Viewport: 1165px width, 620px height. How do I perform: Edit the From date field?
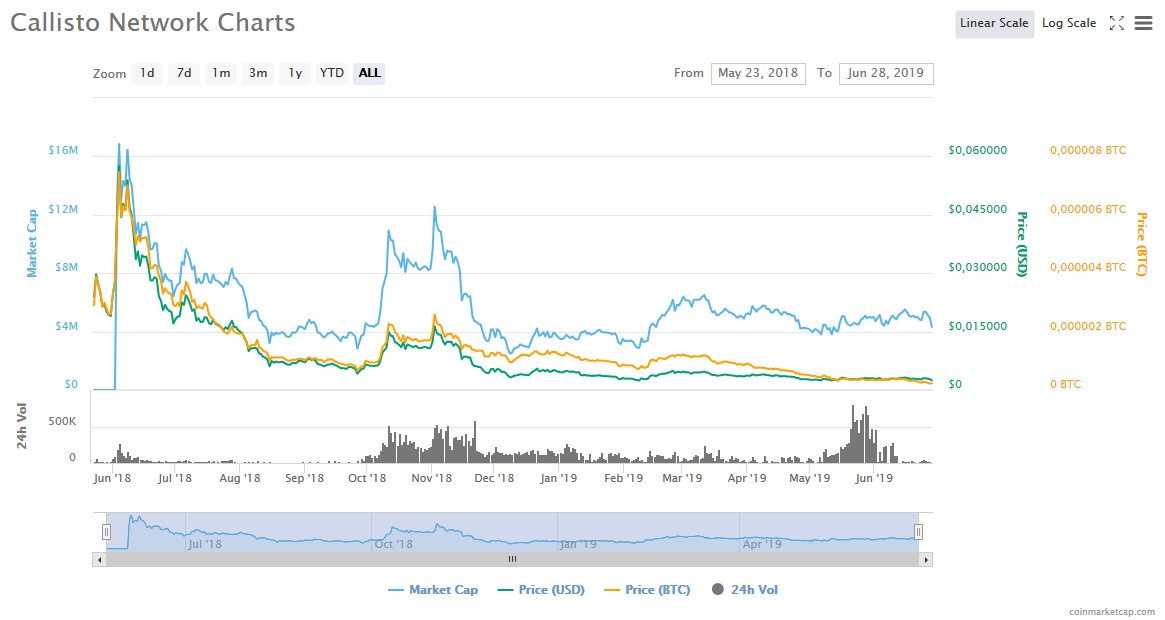[x=758, y=74]
